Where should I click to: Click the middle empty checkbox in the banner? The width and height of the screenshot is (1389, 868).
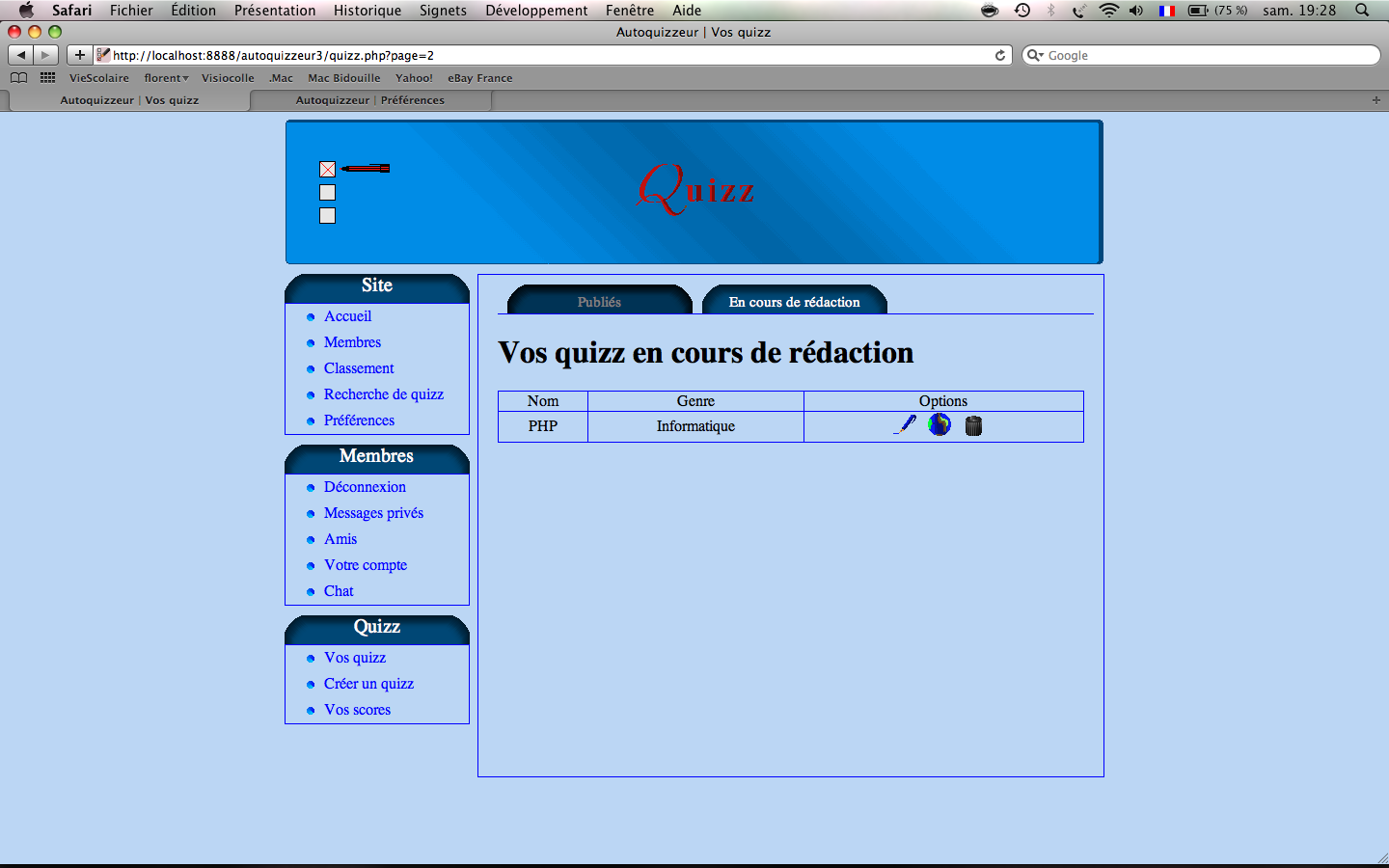pos(327,193)
